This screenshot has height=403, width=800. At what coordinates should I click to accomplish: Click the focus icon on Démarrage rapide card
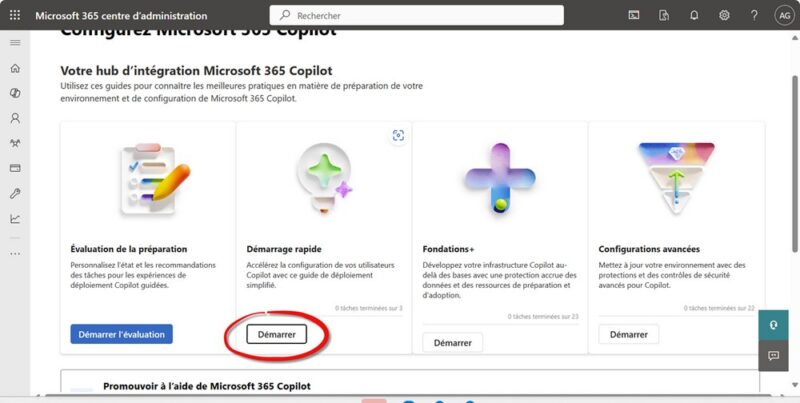point(398,135)
